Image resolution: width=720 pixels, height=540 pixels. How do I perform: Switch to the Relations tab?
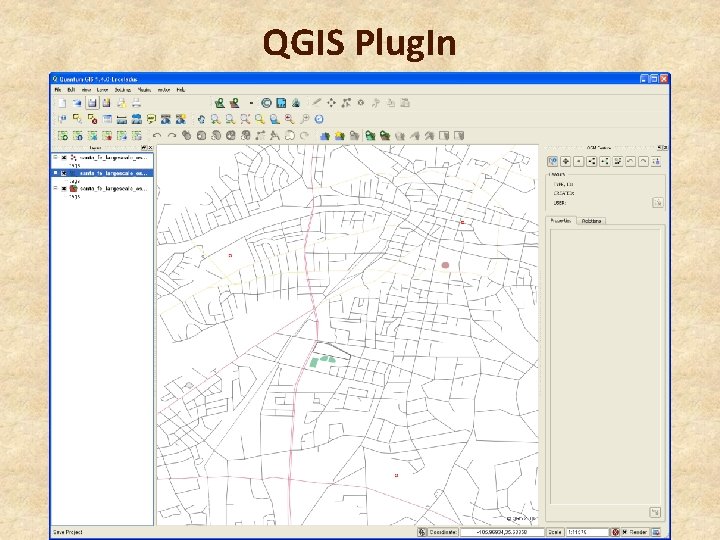tap(591, 220)
